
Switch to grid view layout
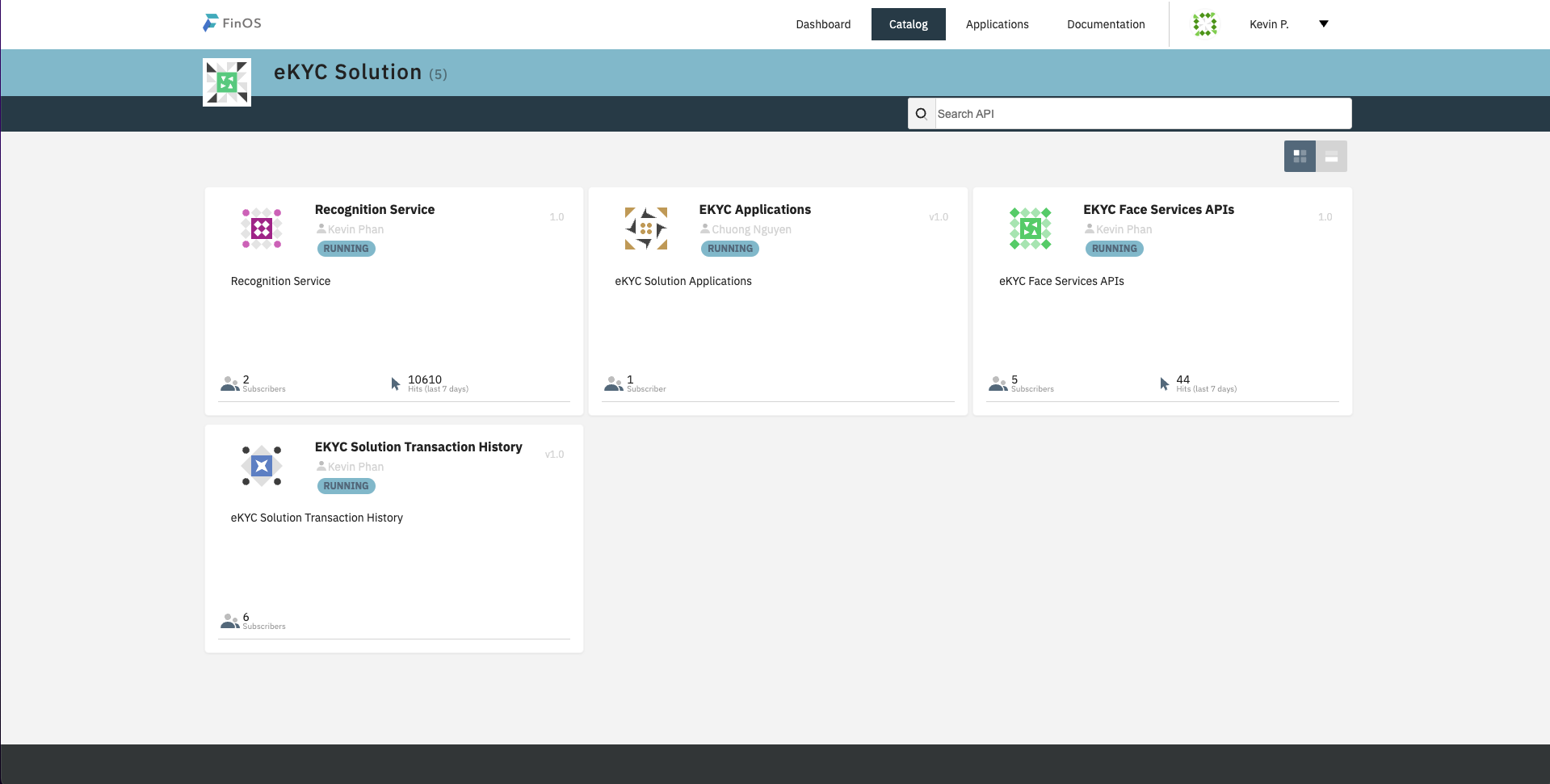[x=1300, y=157]
